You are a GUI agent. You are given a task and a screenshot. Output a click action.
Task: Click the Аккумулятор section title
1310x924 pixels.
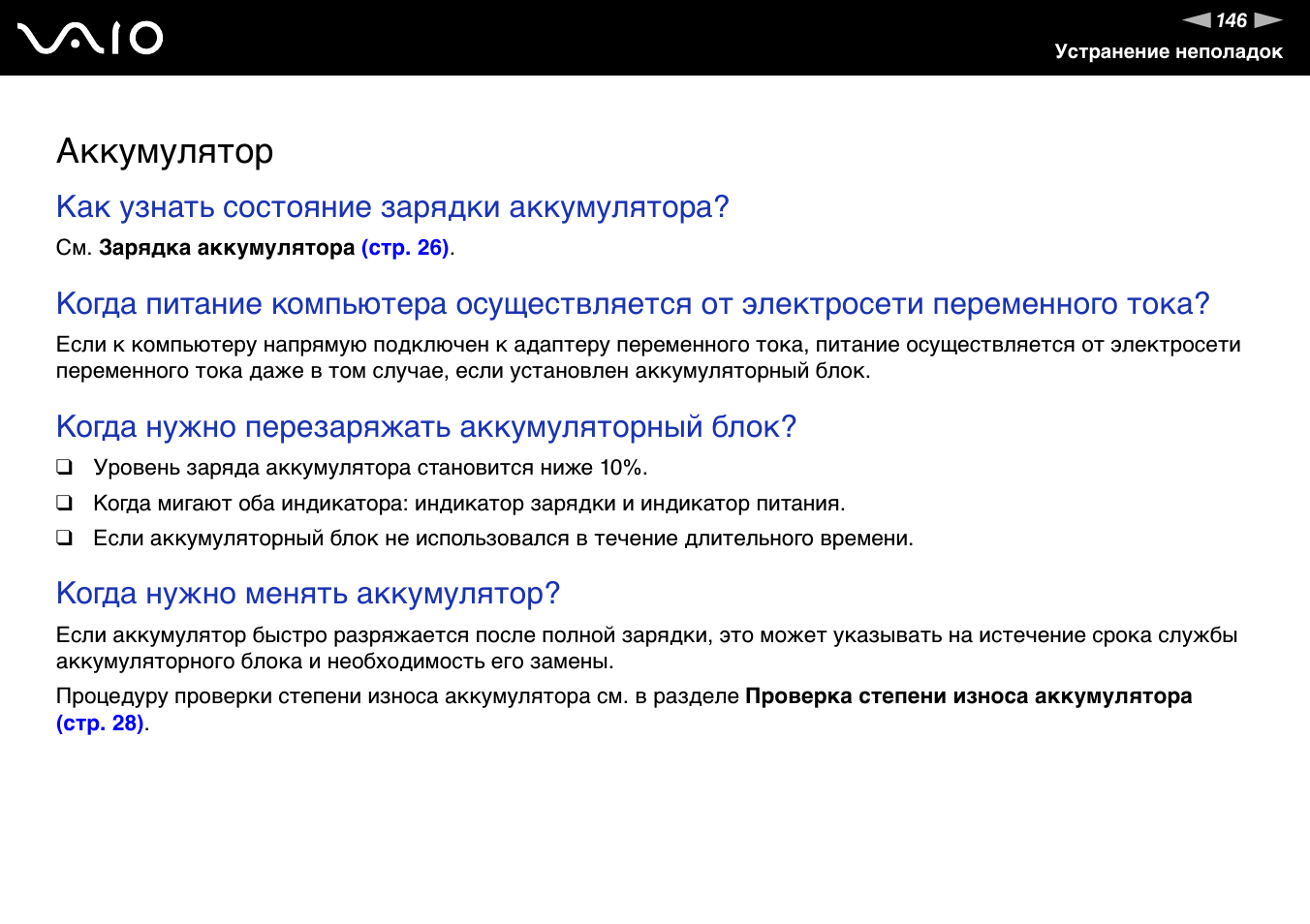click(x=165, y=152)
